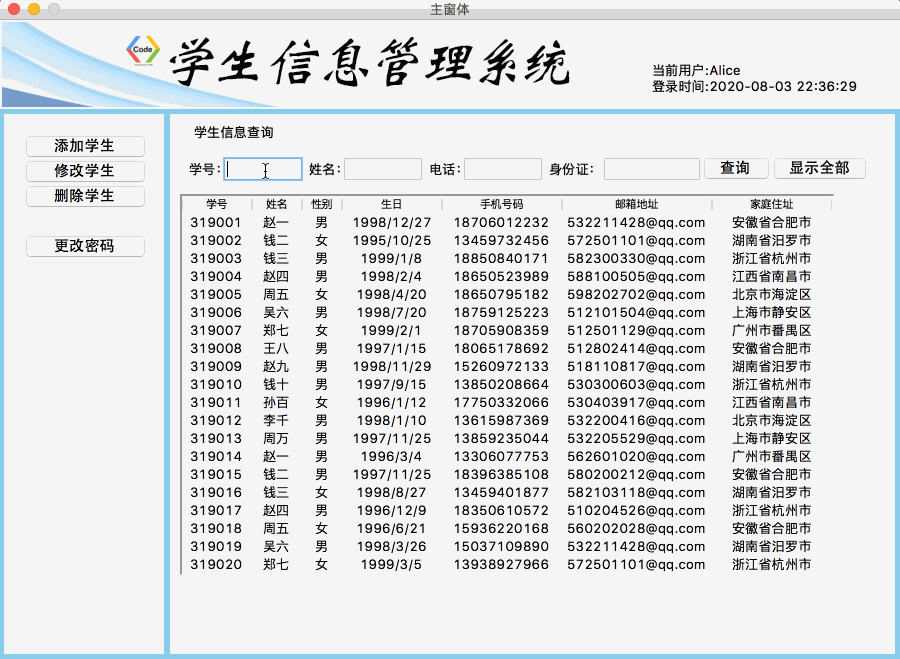Click address 广州市番禺区 in row 319007
Image resolution: width=900 pixels, height=659 pixels.
point(771,331)
